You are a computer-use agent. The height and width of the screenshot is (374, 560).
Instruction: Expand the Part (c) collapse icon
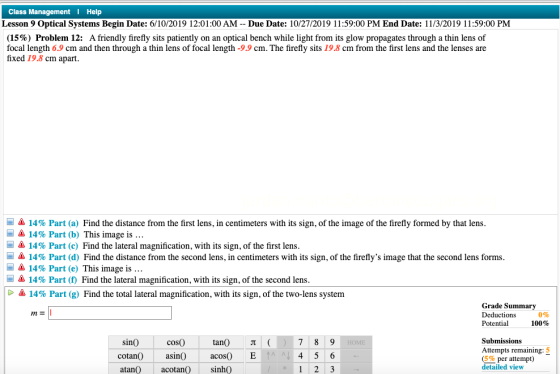pos(10,245)
